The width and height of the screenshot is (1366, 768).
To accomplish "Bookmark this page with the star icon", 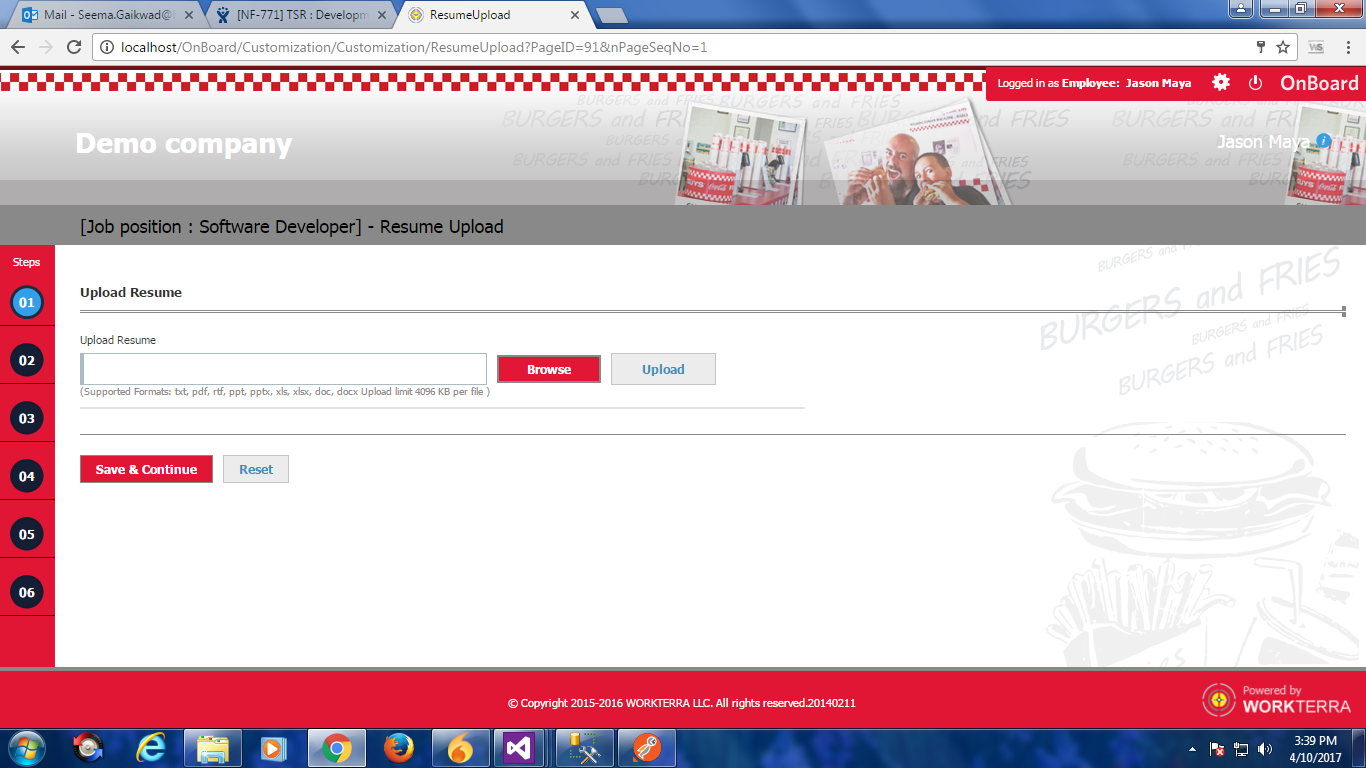I will pos(1283,47).
